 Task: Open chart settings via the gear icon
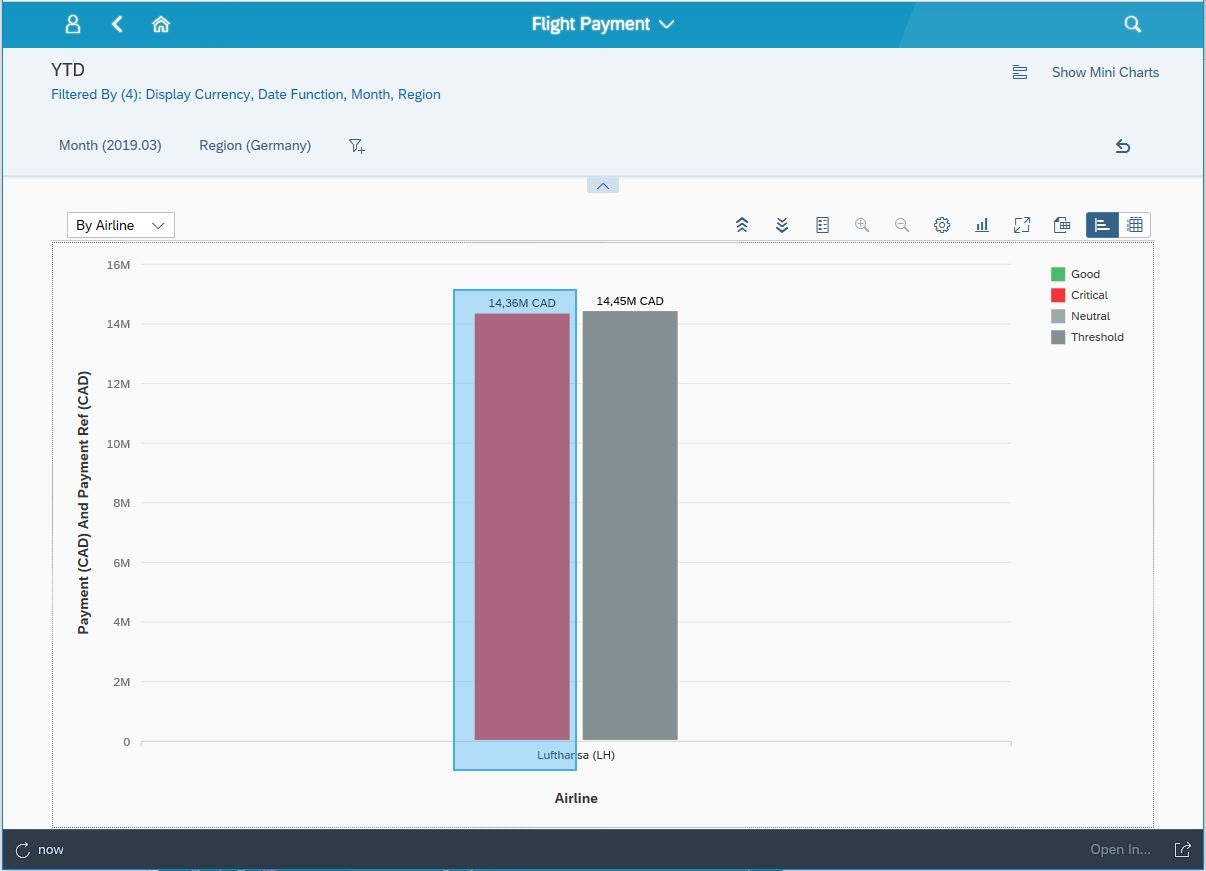[x=942, y=224]
